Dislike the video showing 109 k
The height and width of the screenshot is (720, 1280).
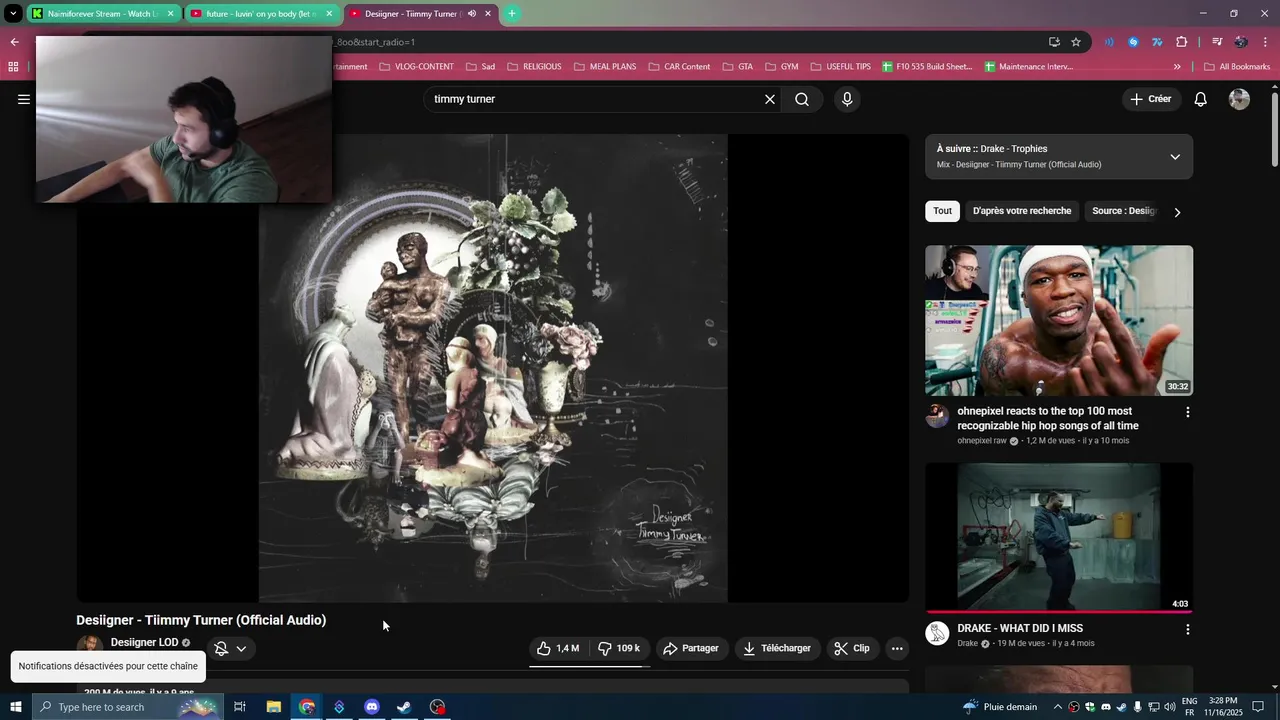pos(619,648)
